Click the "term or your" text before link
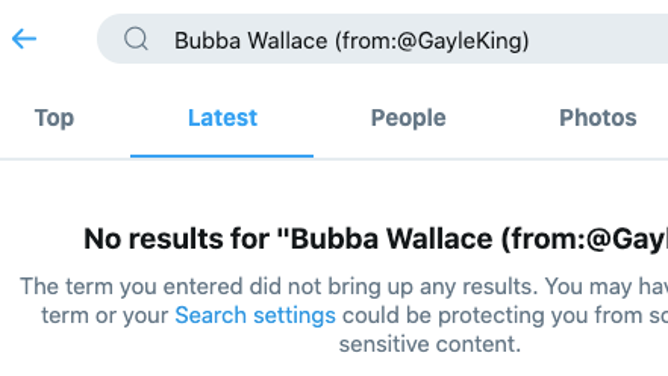 (105, 316)
